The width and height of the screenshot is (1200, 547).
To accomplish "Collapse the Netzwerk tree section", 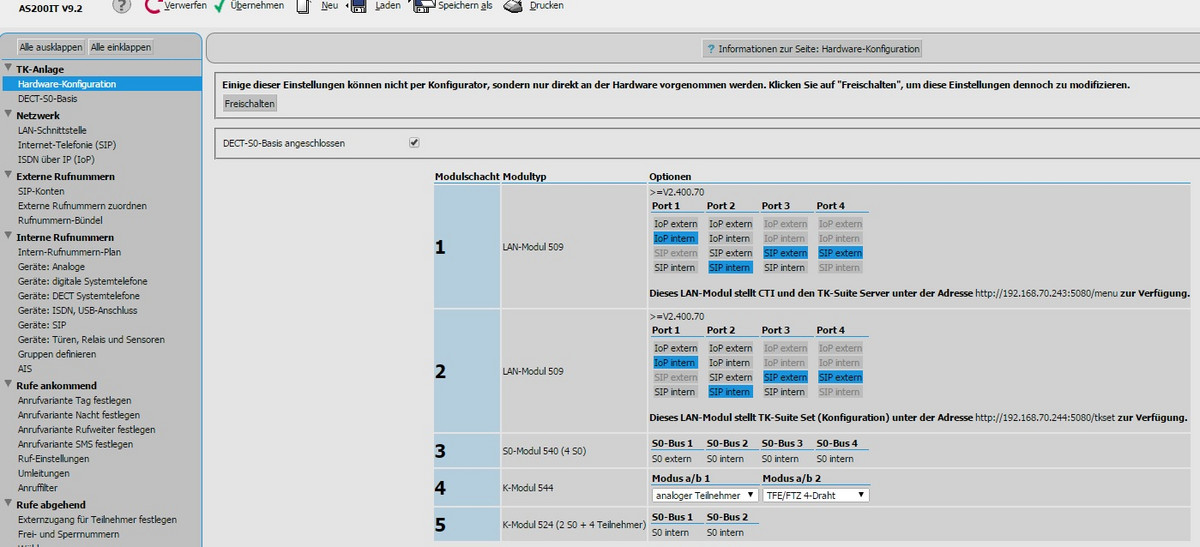I will click(9, 115).
